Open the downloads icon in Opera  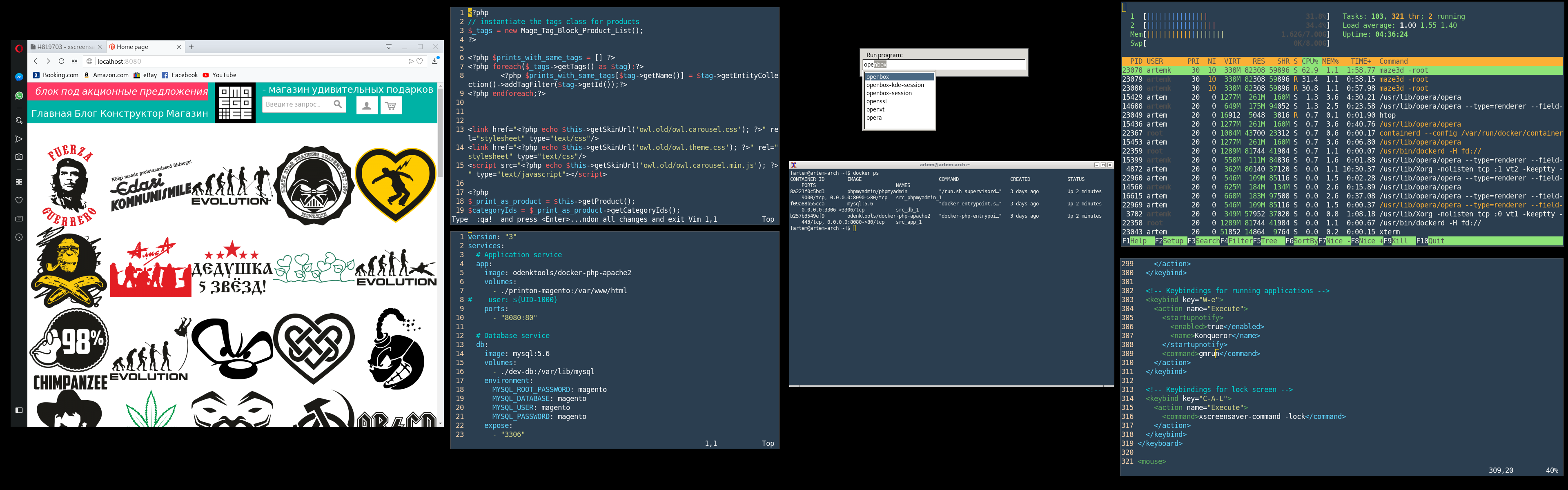435,61
